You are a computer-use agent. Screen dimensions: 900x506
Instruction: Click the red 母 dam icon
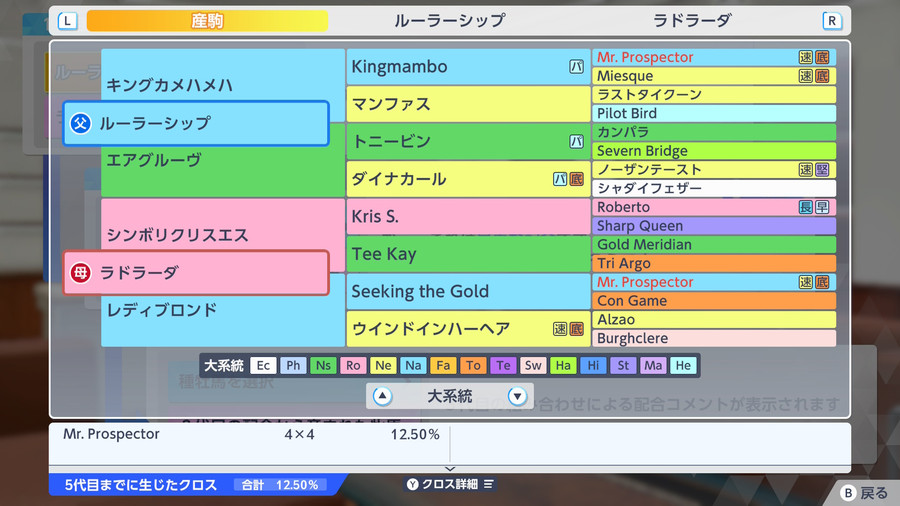(x=80, y=273)
